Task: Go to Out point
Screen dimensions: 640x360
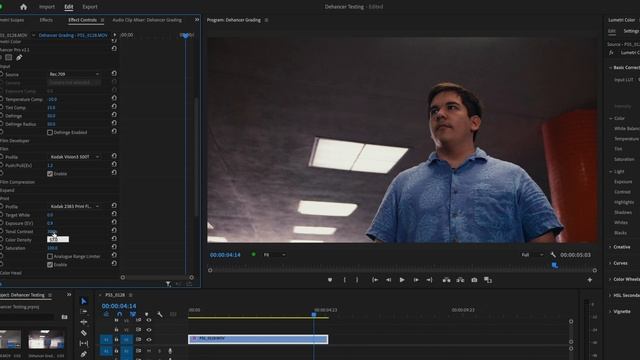Action: 429,280
